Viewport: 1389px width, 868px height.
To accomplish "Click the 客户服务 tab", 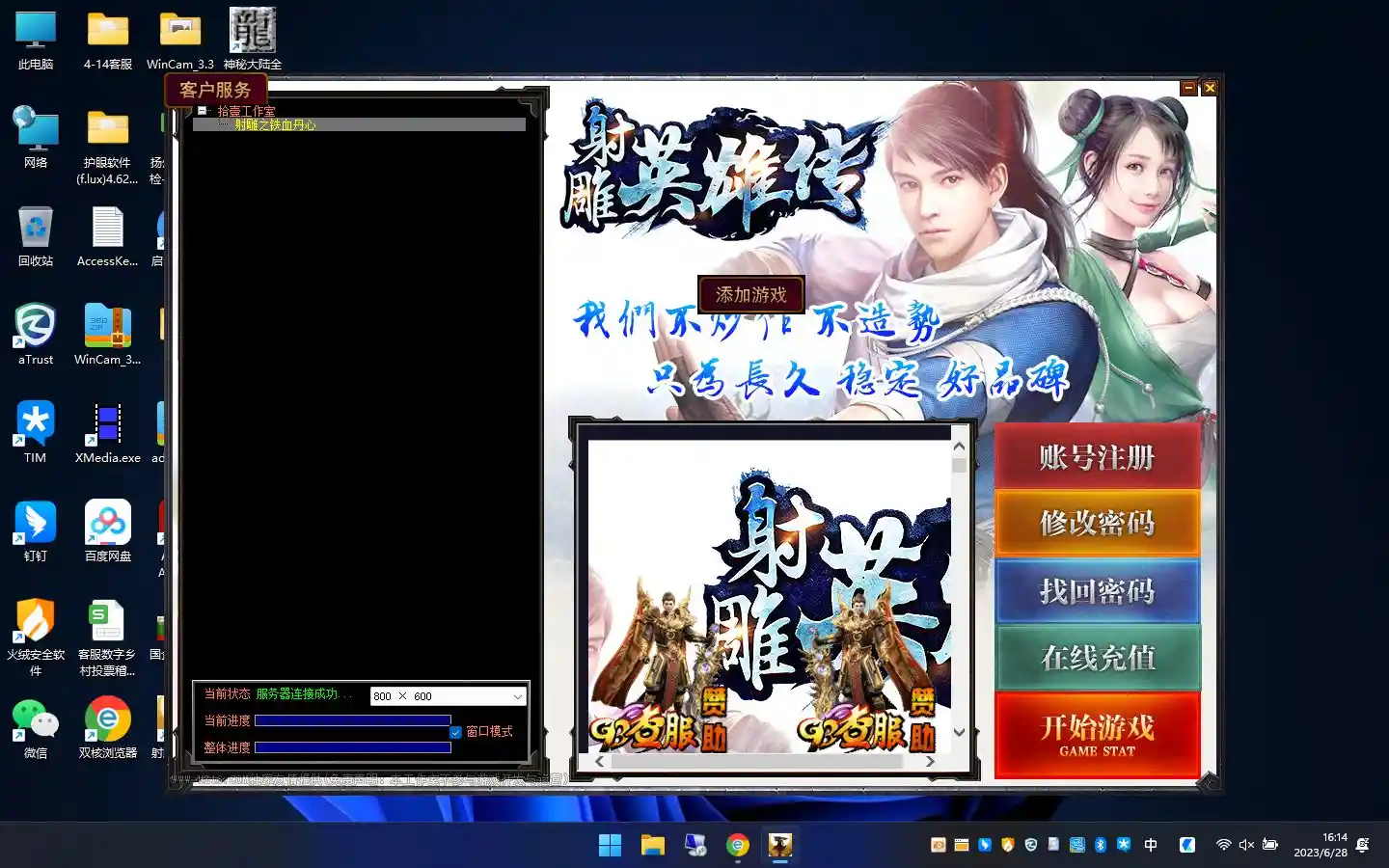I will coord(215,90).
